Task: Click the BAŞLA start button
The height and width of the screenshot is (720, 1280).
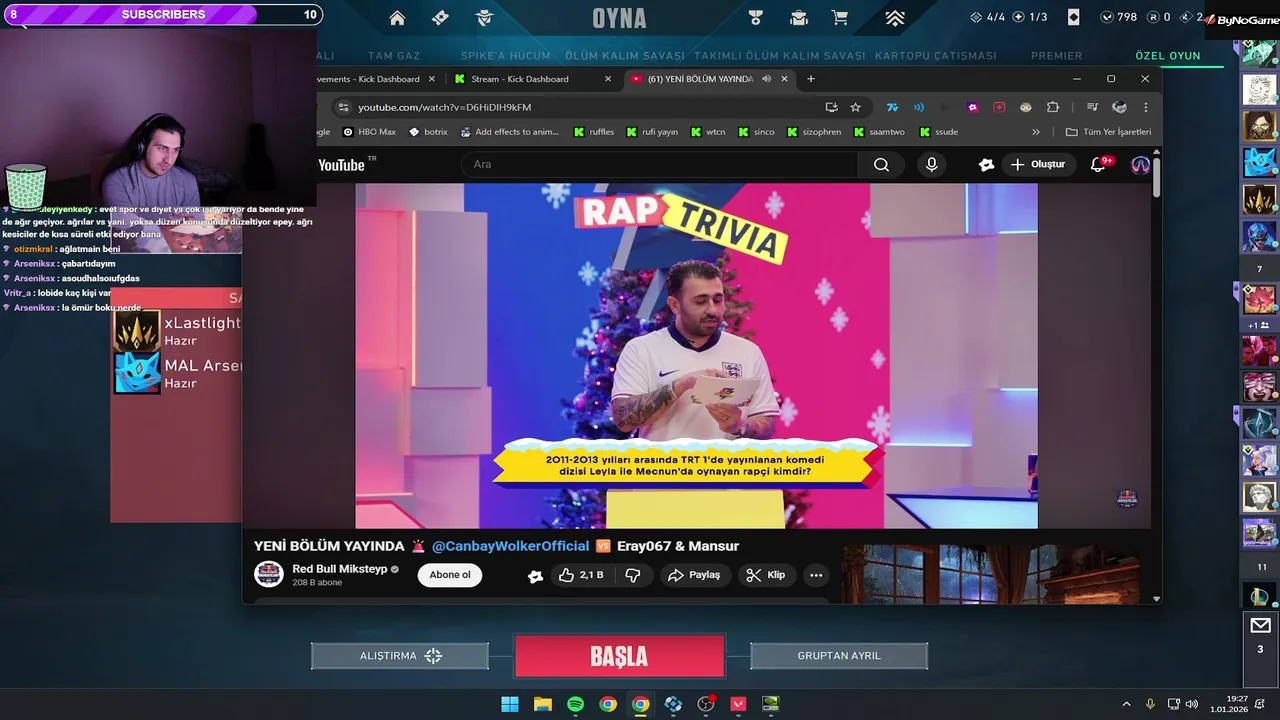Action: coord(619,656)
